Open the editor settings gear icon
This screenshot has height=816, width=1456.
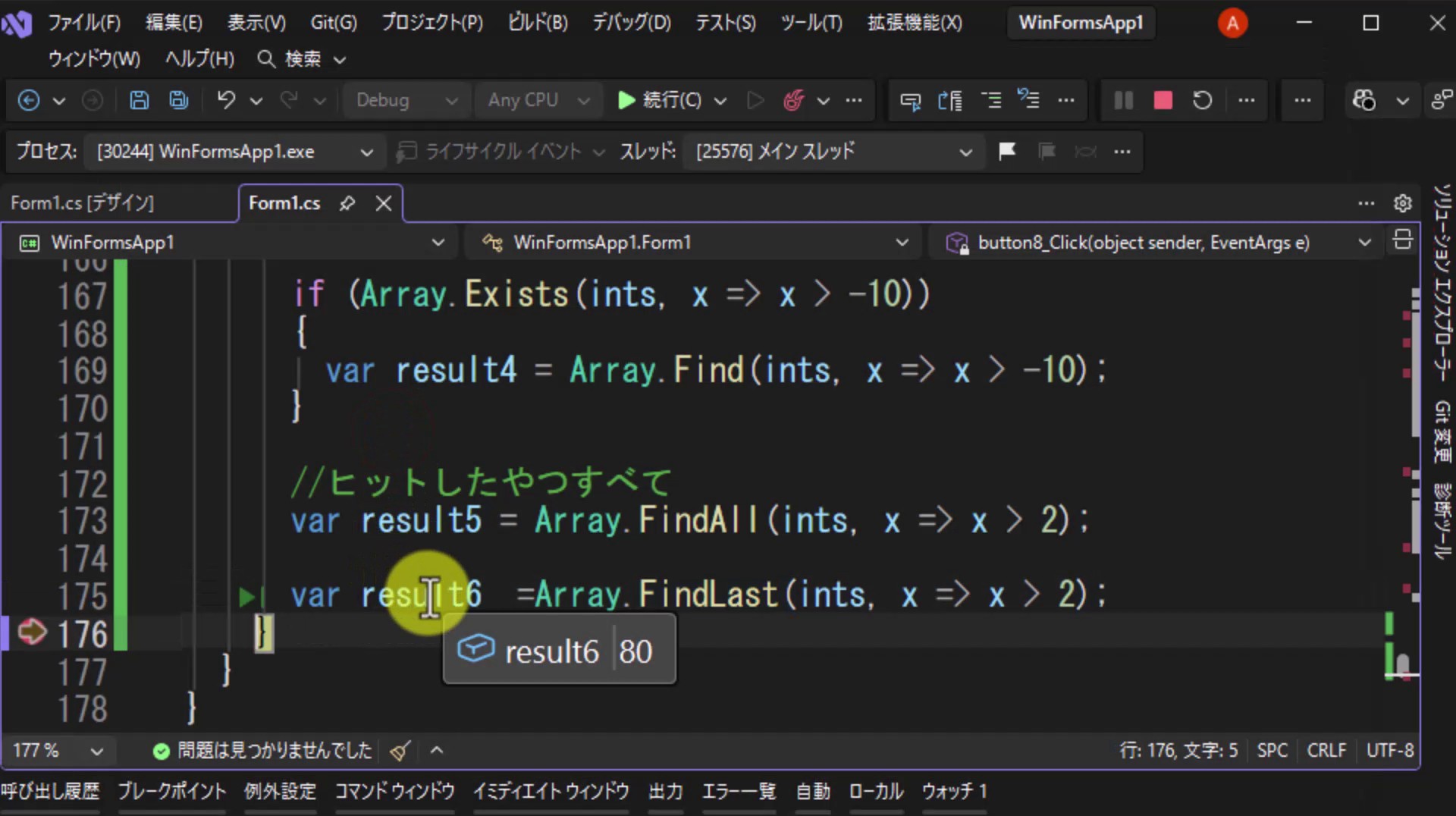(1403, 203)
